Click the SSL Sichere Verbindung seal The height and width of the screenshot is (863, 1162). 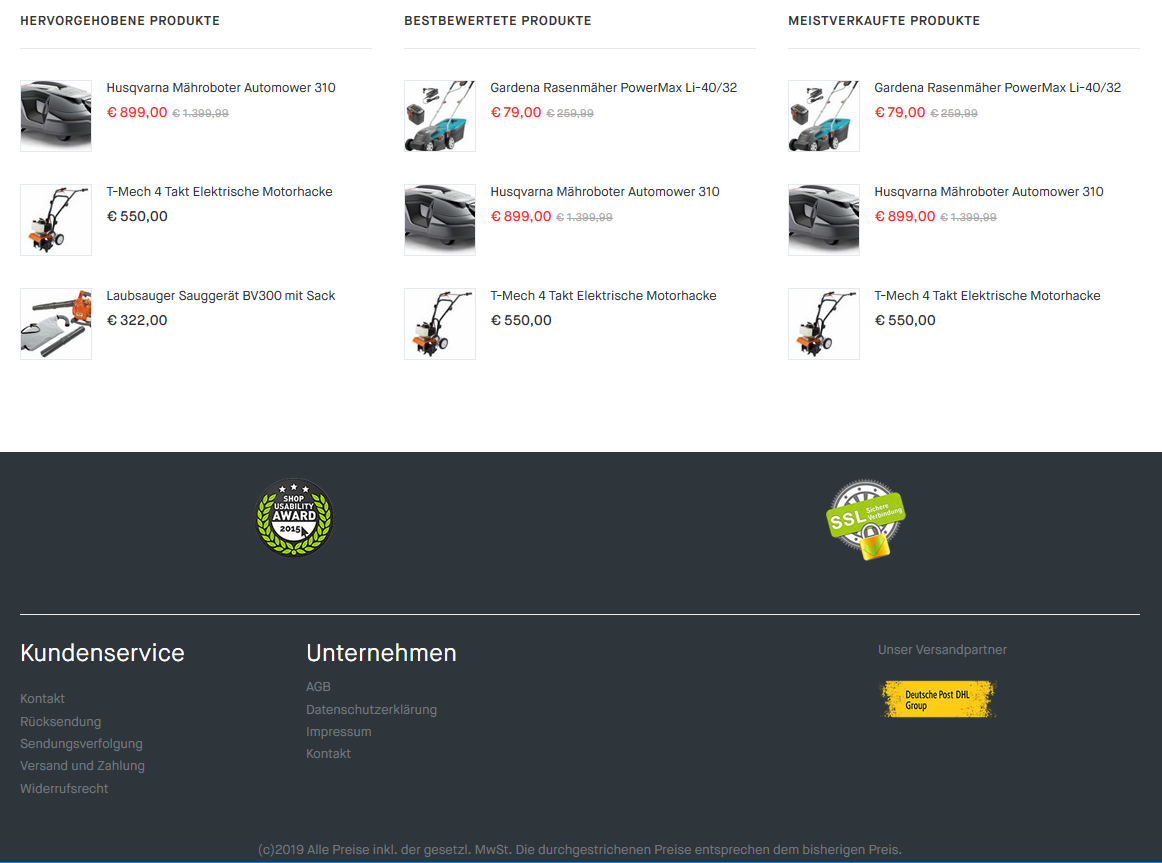click(x=866, y=519)
